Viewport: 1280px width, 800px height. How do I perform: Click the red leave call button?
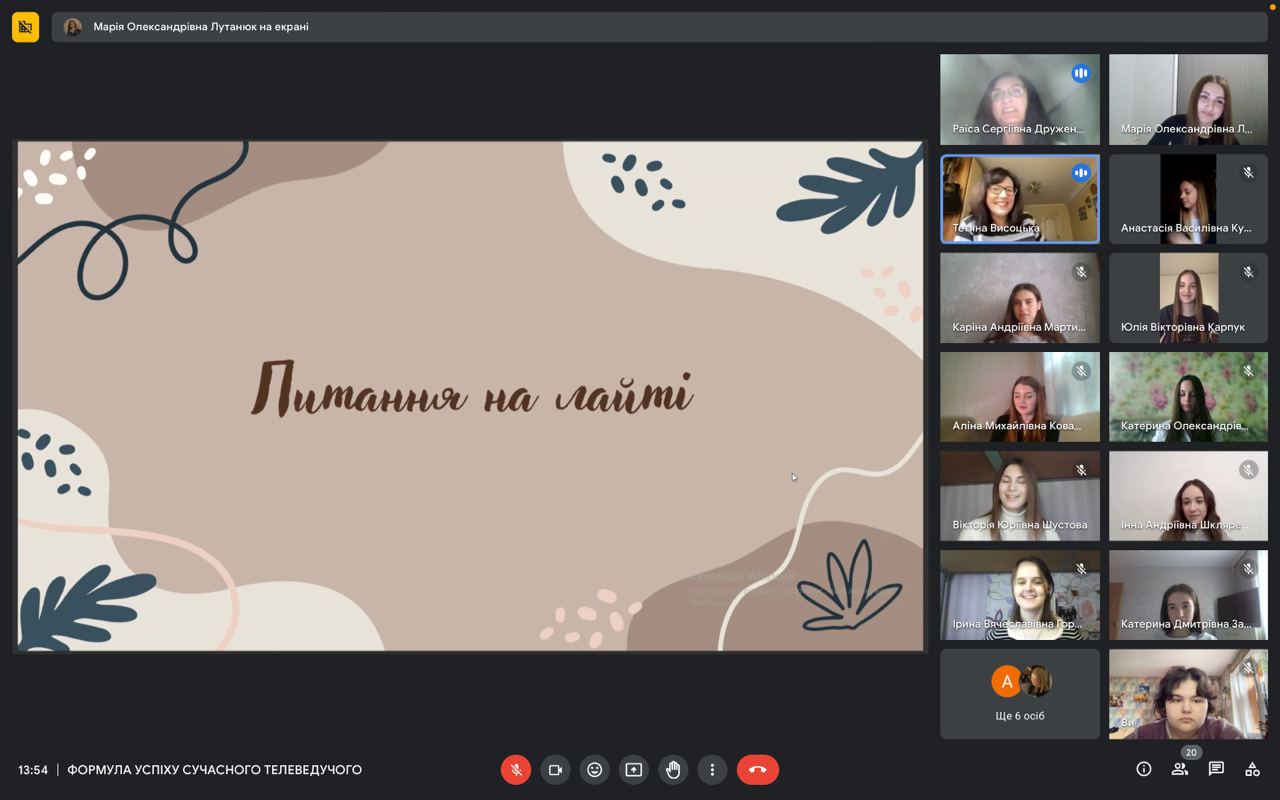click(758, 770)
